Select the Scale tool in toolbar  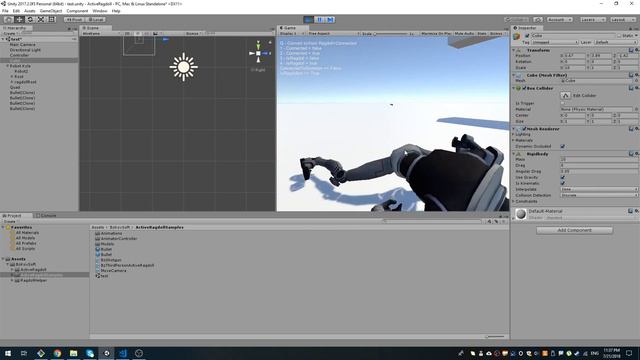(x=41, y=20)
